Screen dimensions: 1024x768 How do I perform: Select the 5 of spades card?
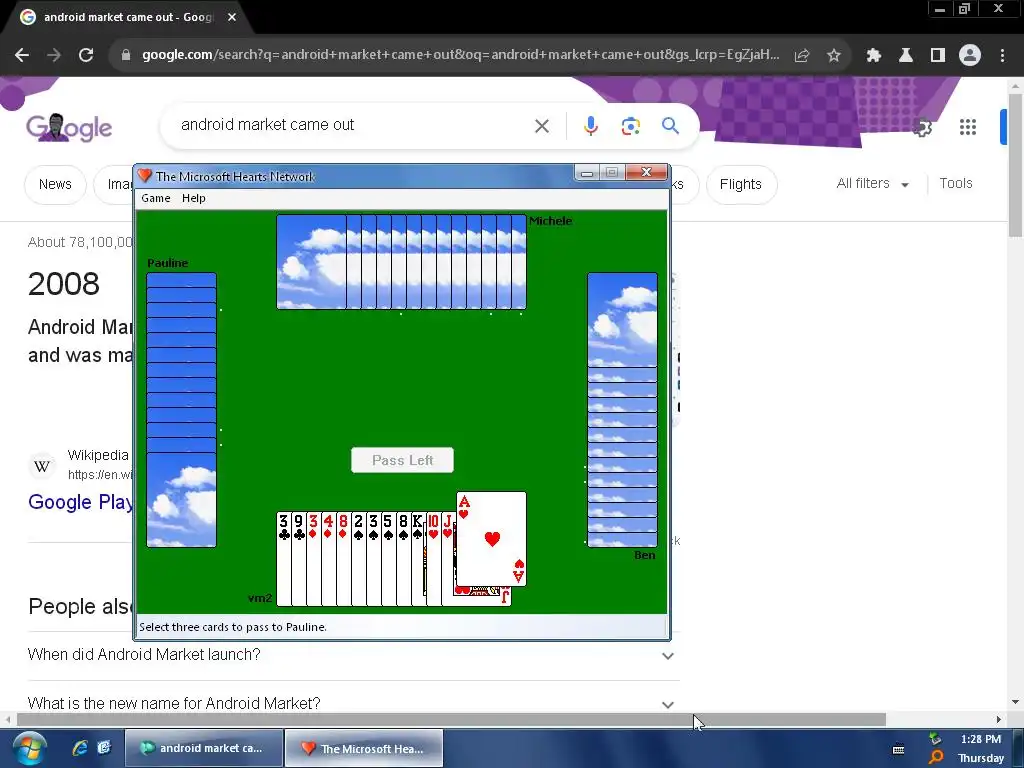(x=389, y=558)
